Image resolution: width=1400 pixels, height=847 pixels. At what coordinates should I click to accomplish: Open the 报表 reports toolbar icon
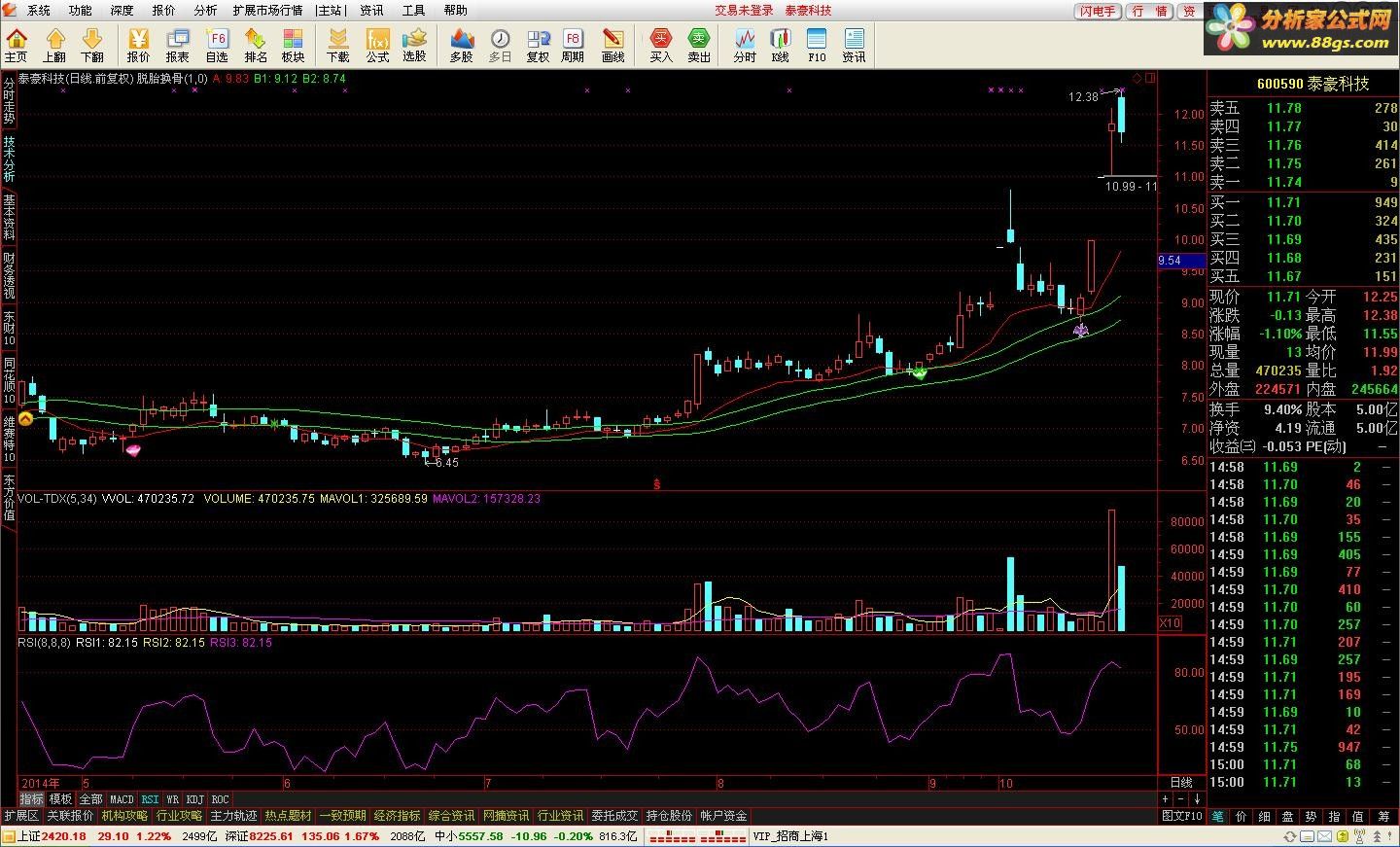click(x=177, y=45)
